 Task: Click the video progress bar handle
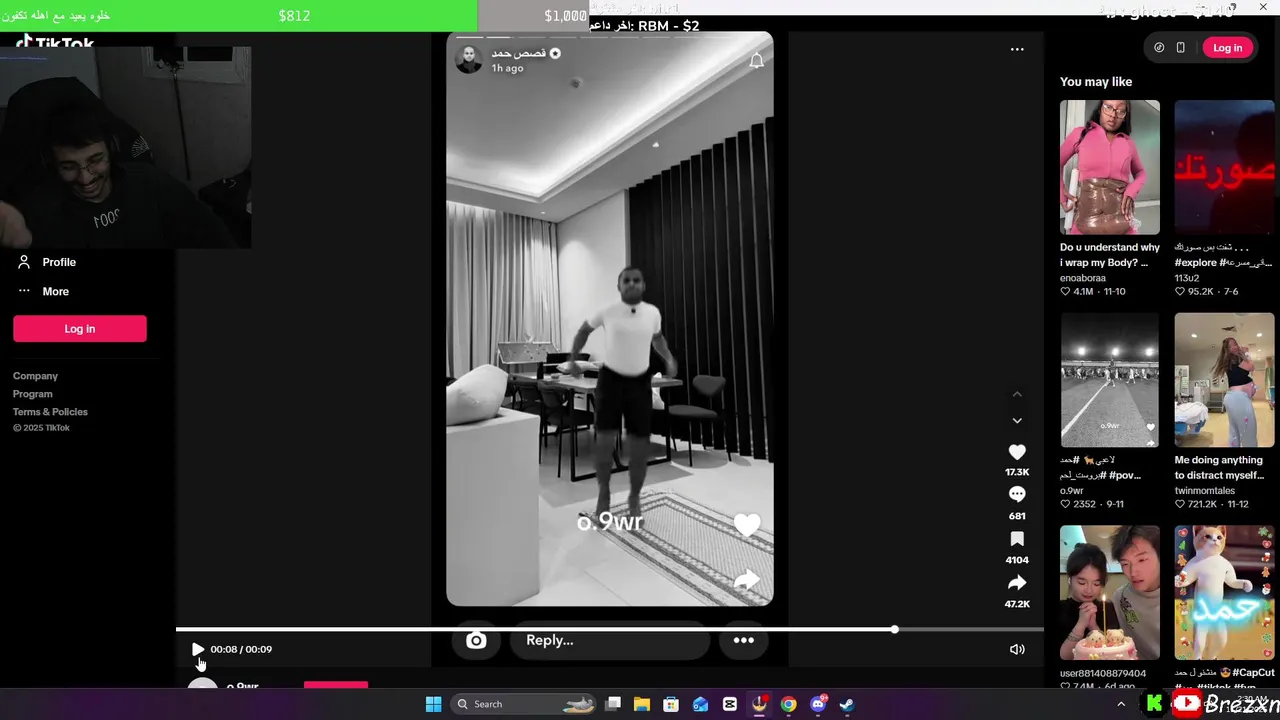pyautogui.click(x=894, y=629)
